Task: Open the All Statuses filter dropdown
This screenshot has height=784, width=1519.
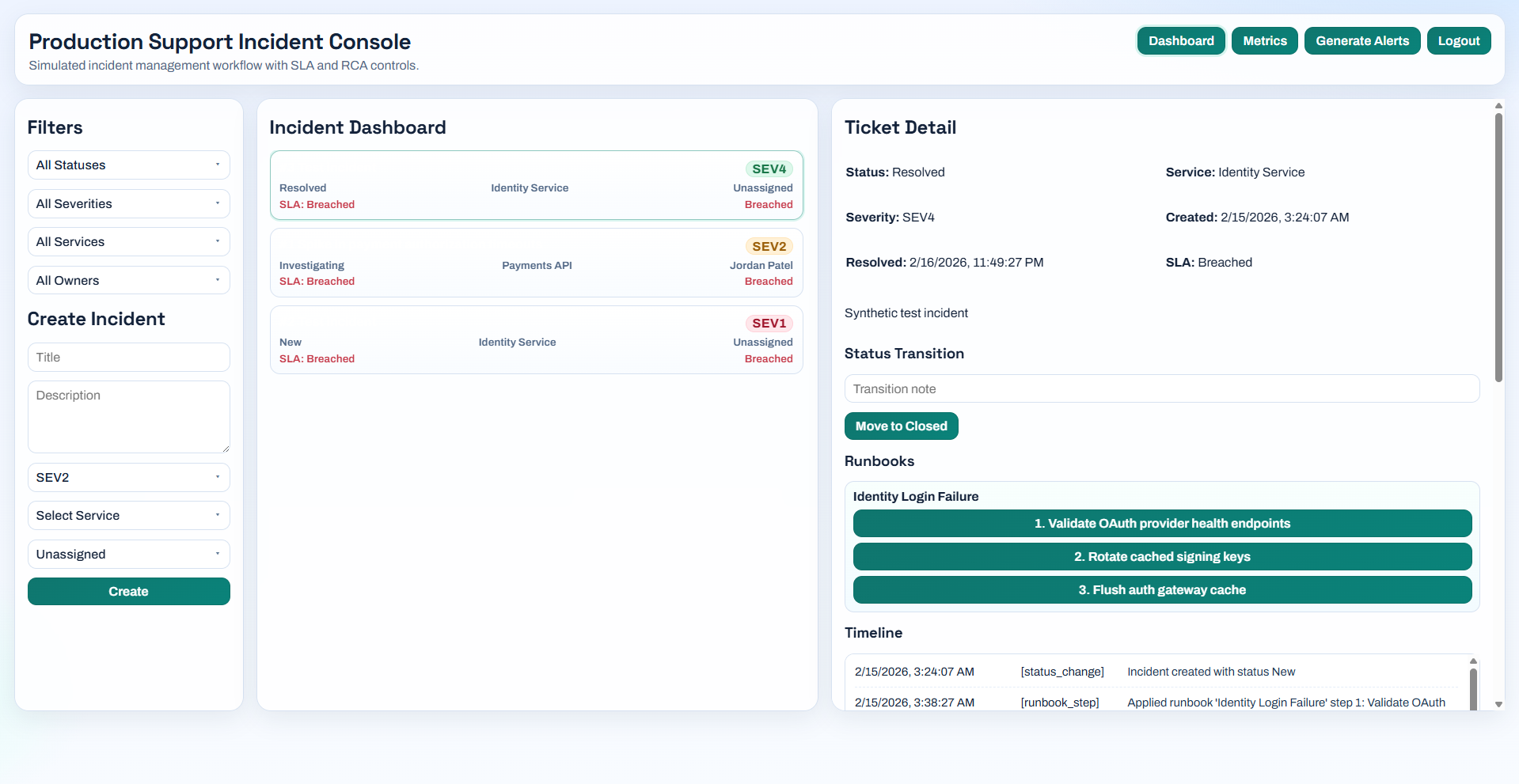Action: (128, 165)
